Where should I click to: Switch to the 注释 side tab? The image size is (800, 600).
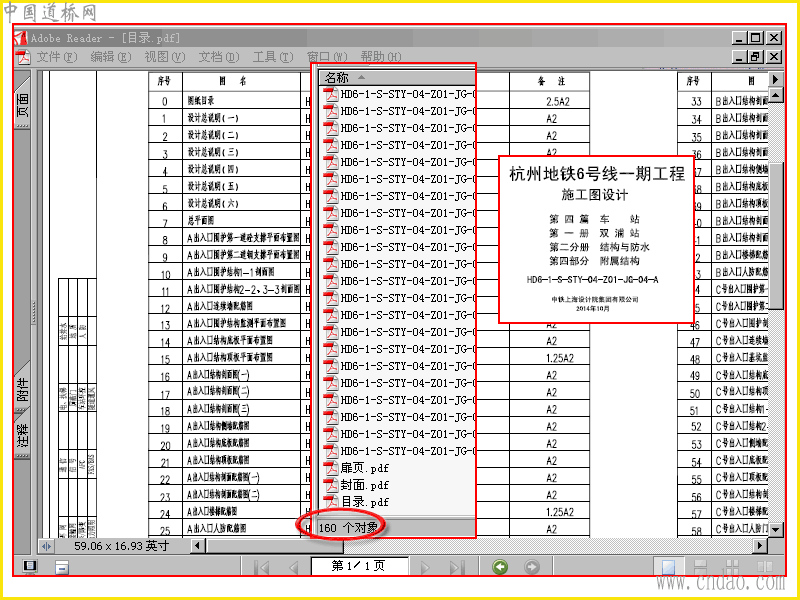tap(23, 435)
